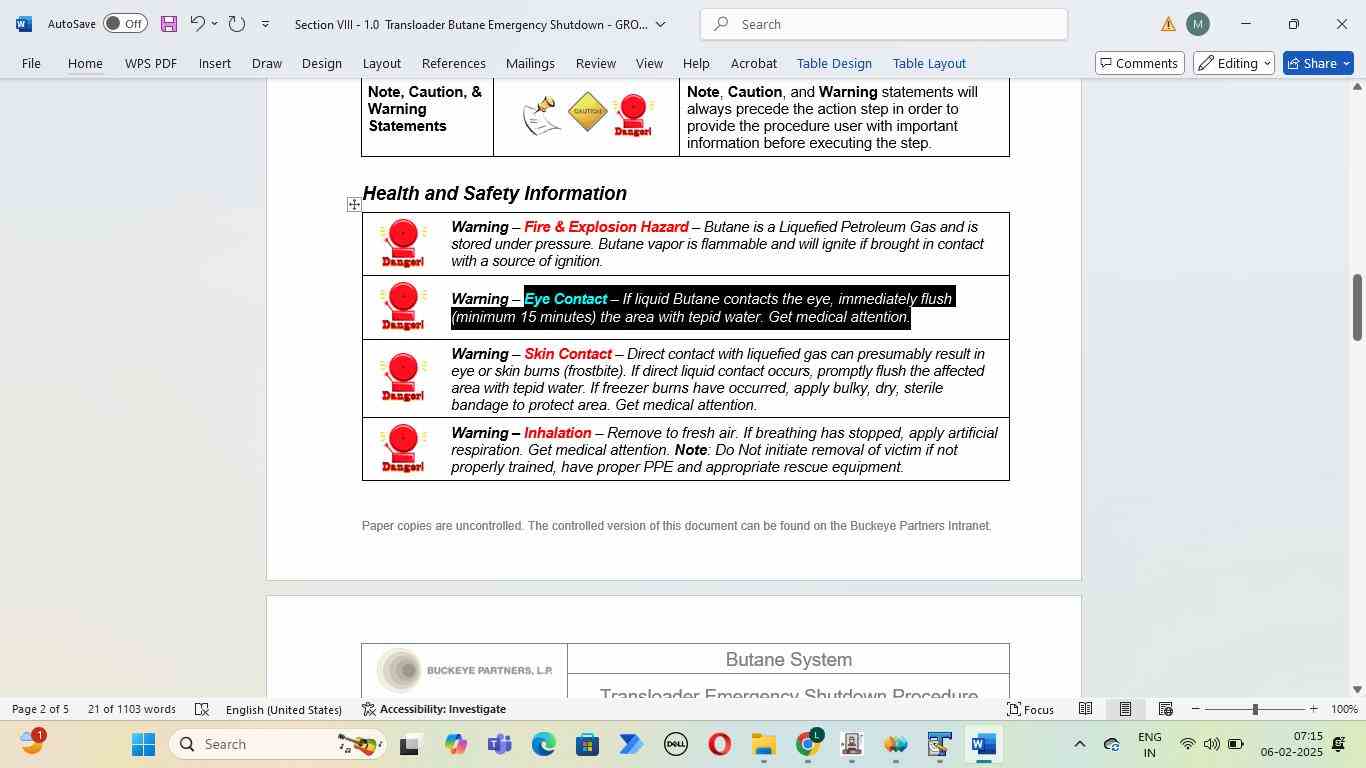This screenshot has height=768, width=1366.
Task: Click the Save icon in title bar
Action: click(x=169, y=24)
